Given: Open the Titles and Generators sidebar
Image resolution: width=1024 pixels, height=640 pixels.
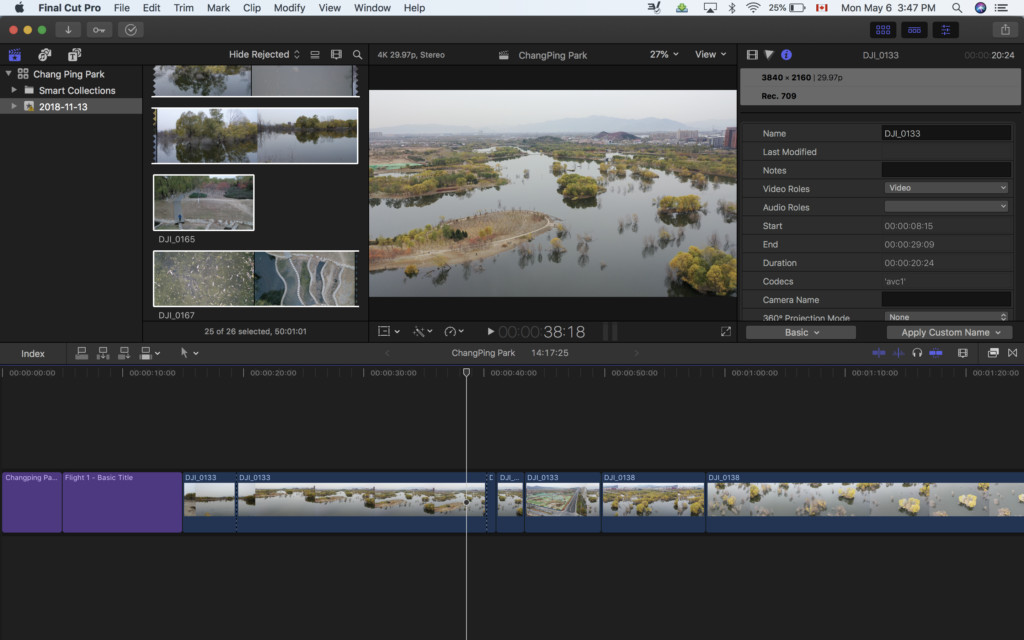Looking at the screenshot, I should 75,55.
